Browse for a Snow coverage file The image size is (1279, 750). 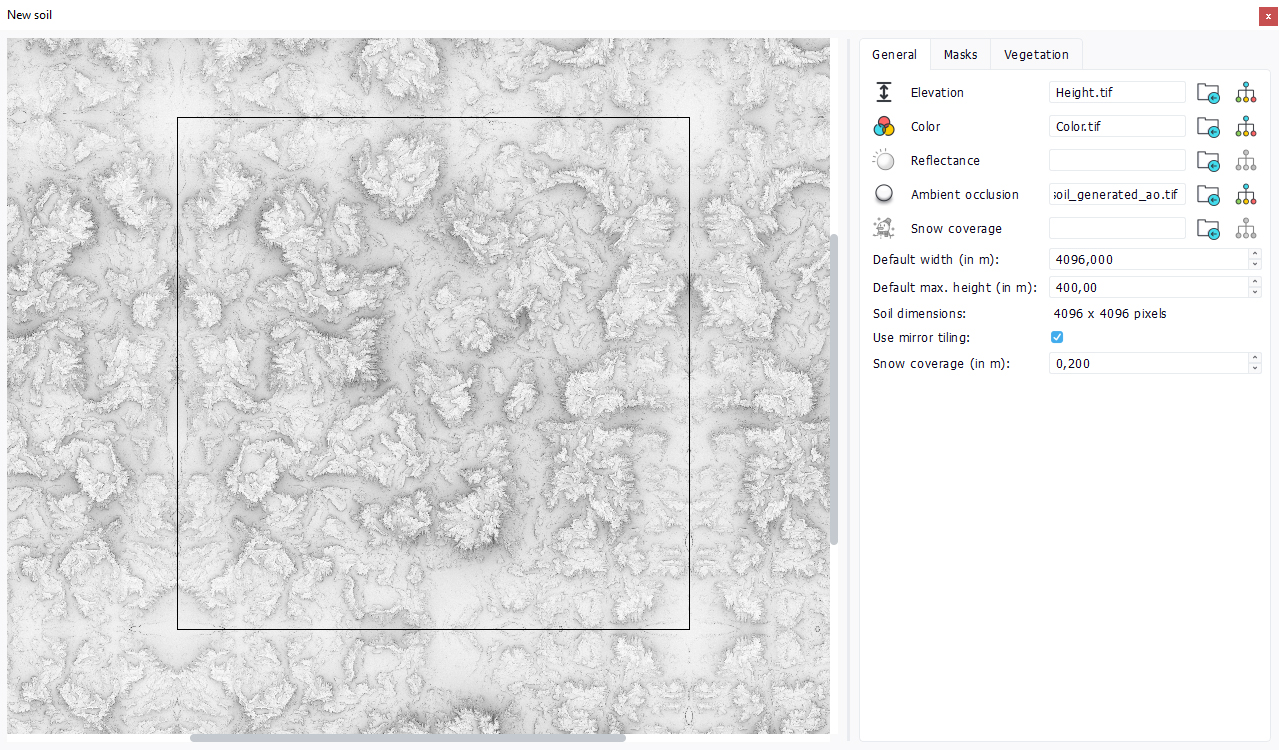tap(1208, 229)
